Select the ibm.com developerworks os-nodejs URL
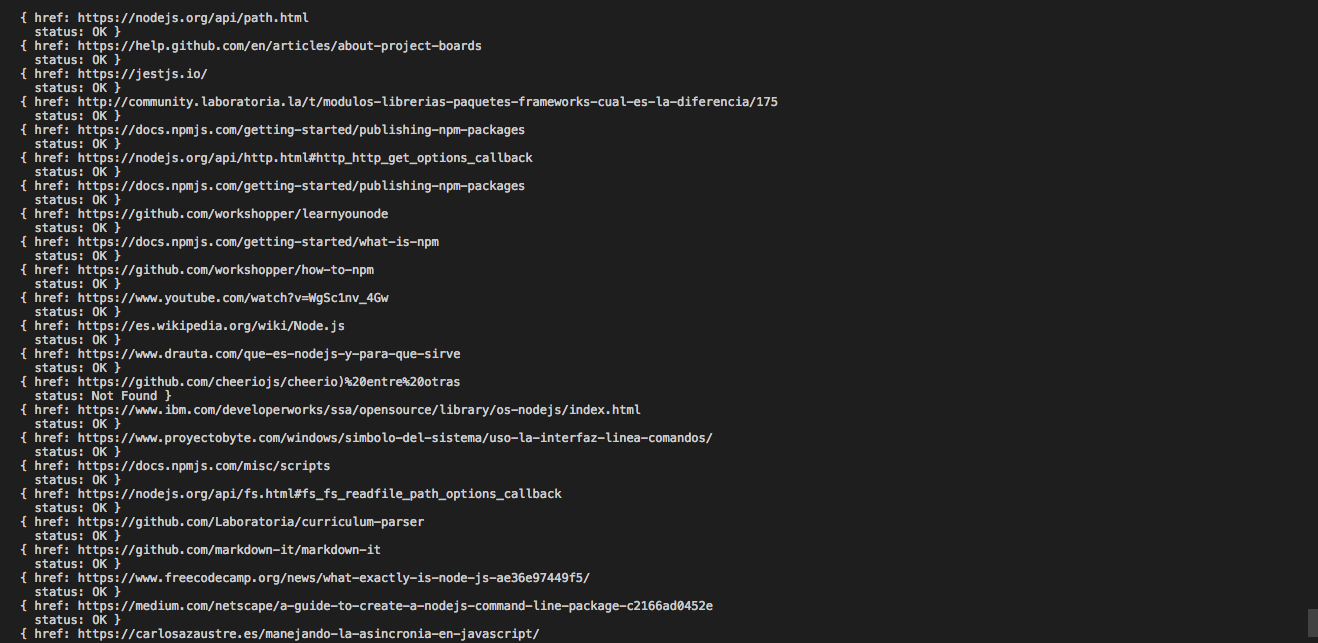 tap(359, 410)
